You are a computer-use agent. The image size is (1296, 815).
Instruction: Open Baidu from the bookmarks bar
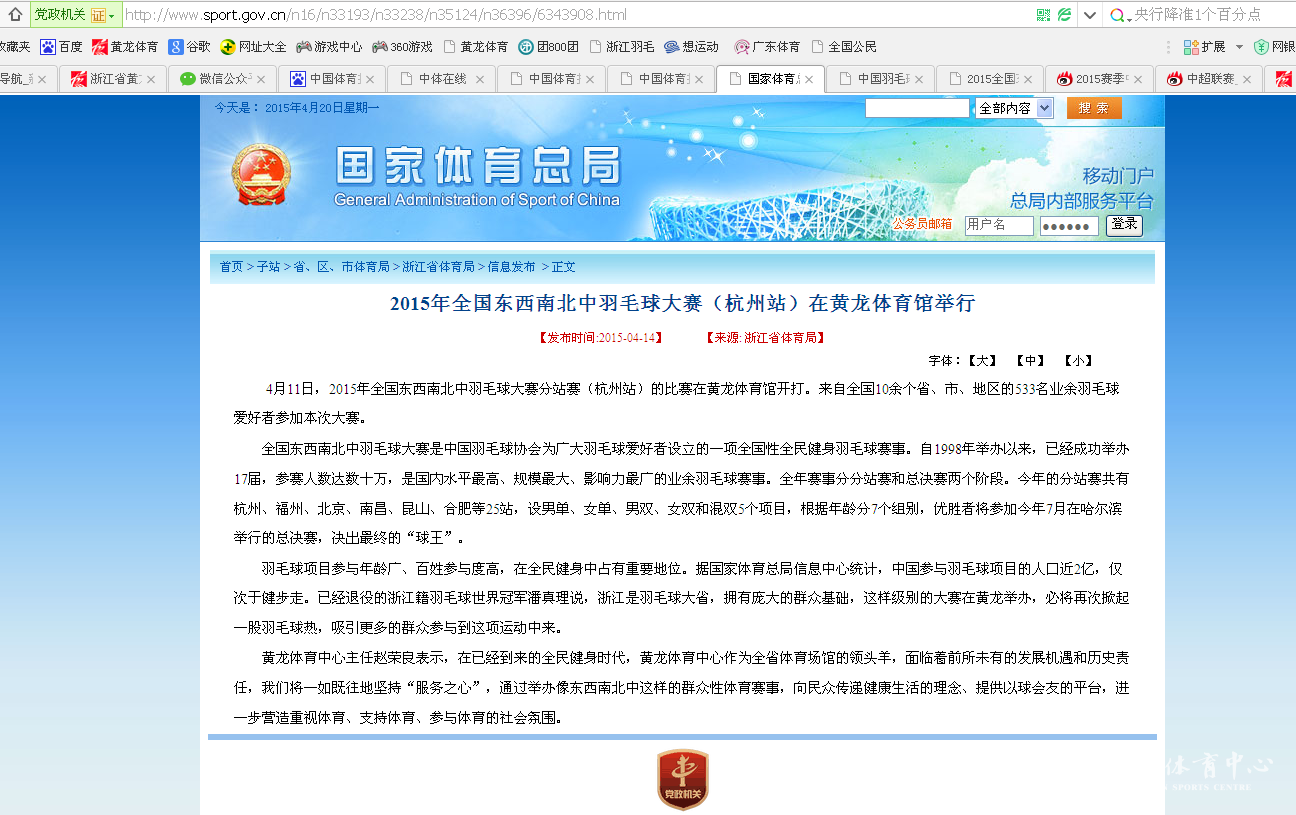click(x=62, y=45)
